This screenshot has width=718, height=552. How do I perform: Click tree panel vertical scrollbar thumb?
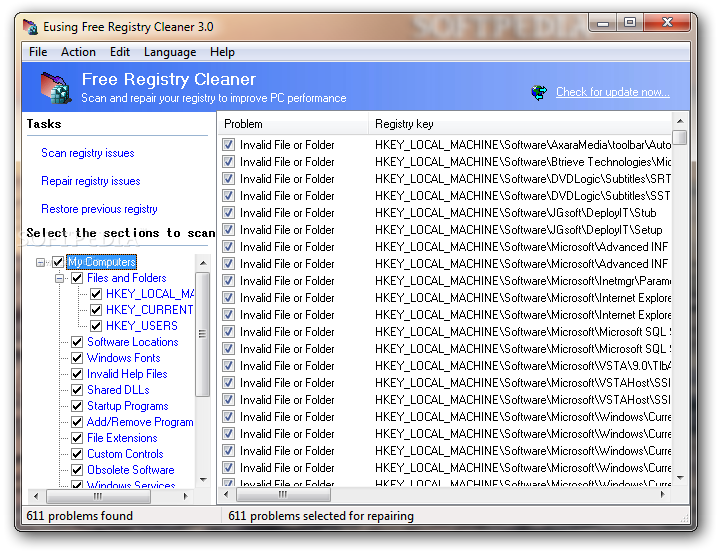click(202, 334)
